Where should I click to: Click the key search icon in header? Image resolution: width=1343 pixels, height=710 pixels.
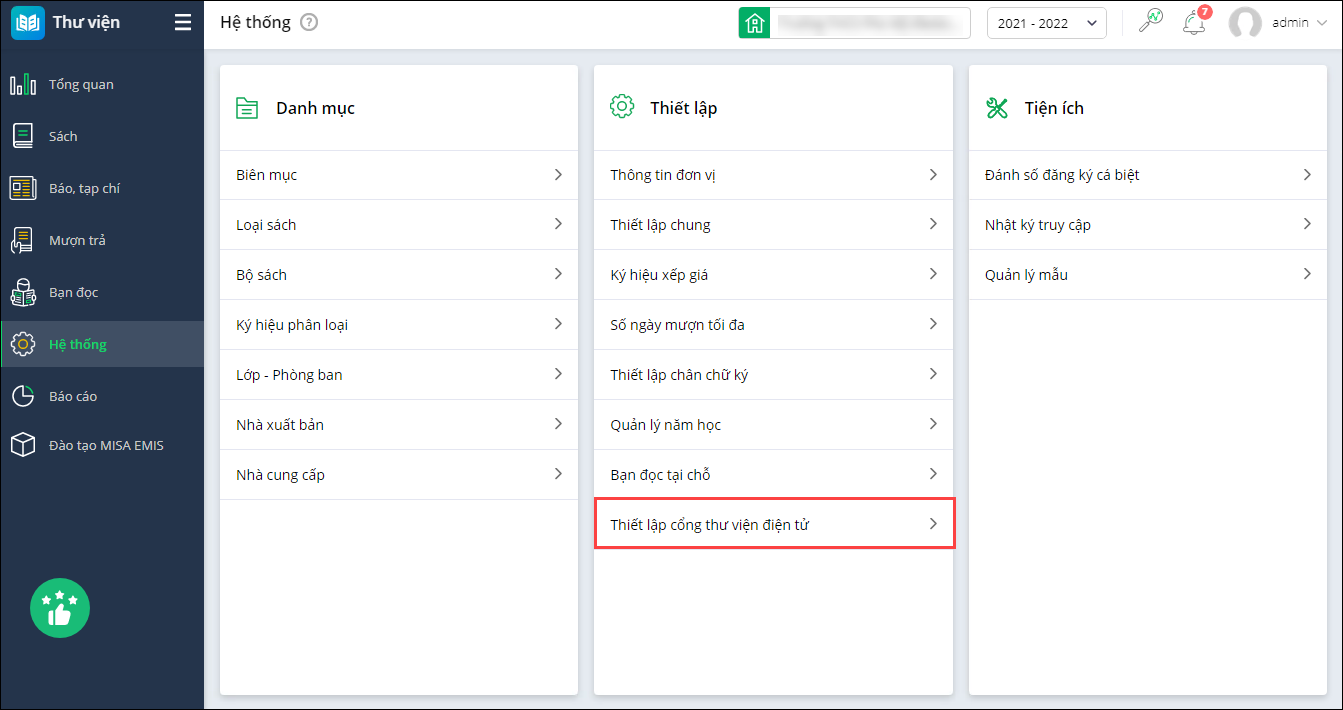tap(1151, 22)
